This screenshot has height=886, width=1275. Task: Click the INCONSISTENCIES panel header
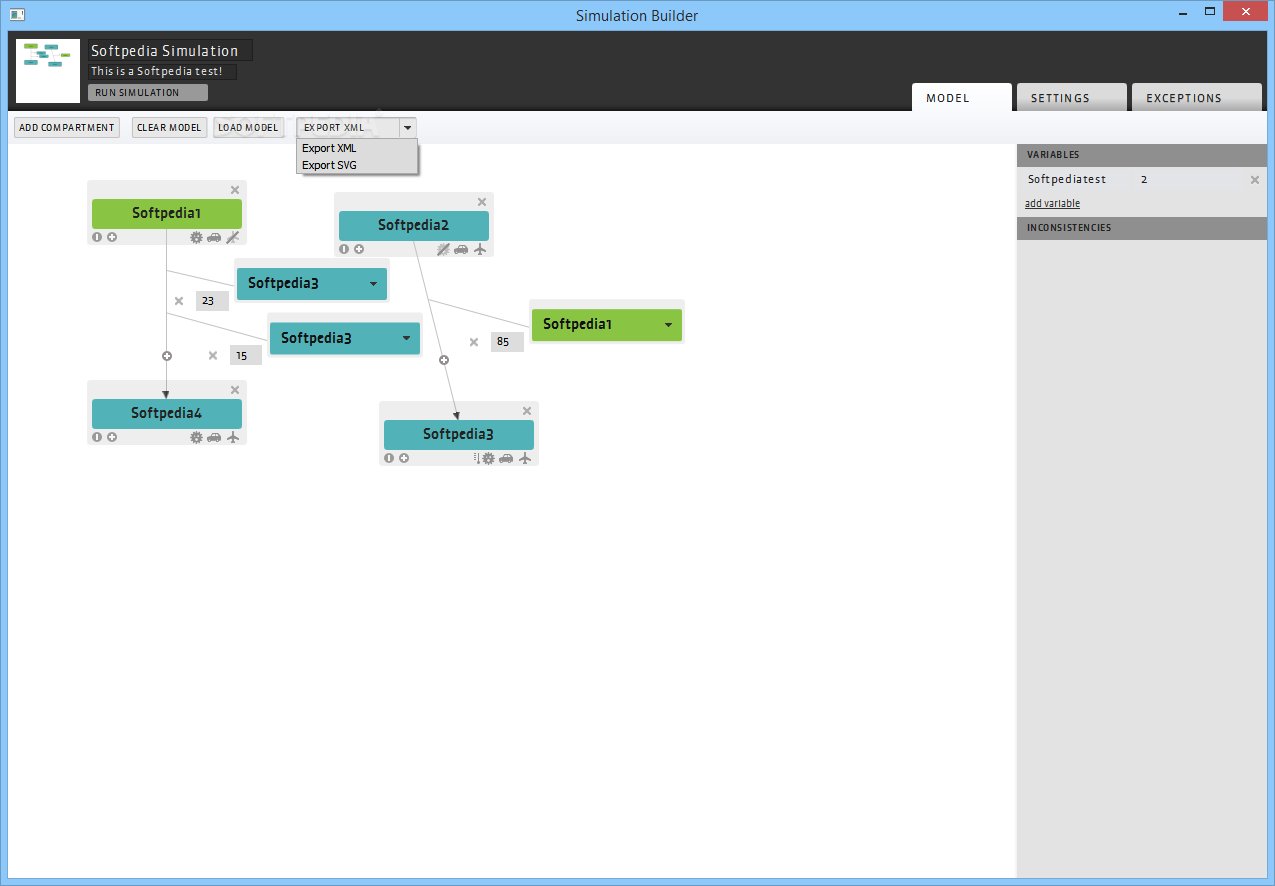tap(1142, 228)
